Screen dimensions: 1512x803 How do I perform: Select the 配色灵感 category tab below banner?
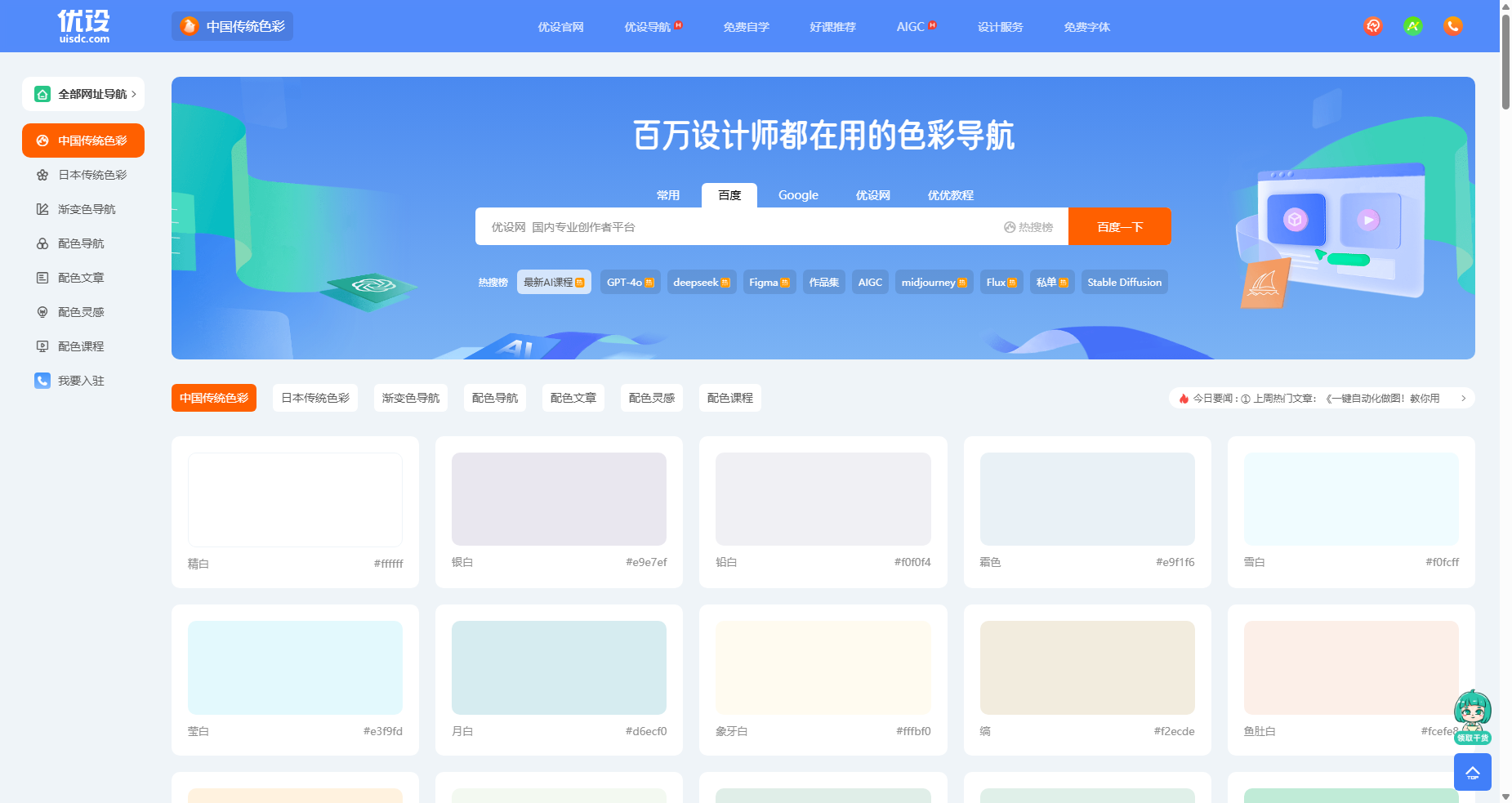click(x=652, y=398)
